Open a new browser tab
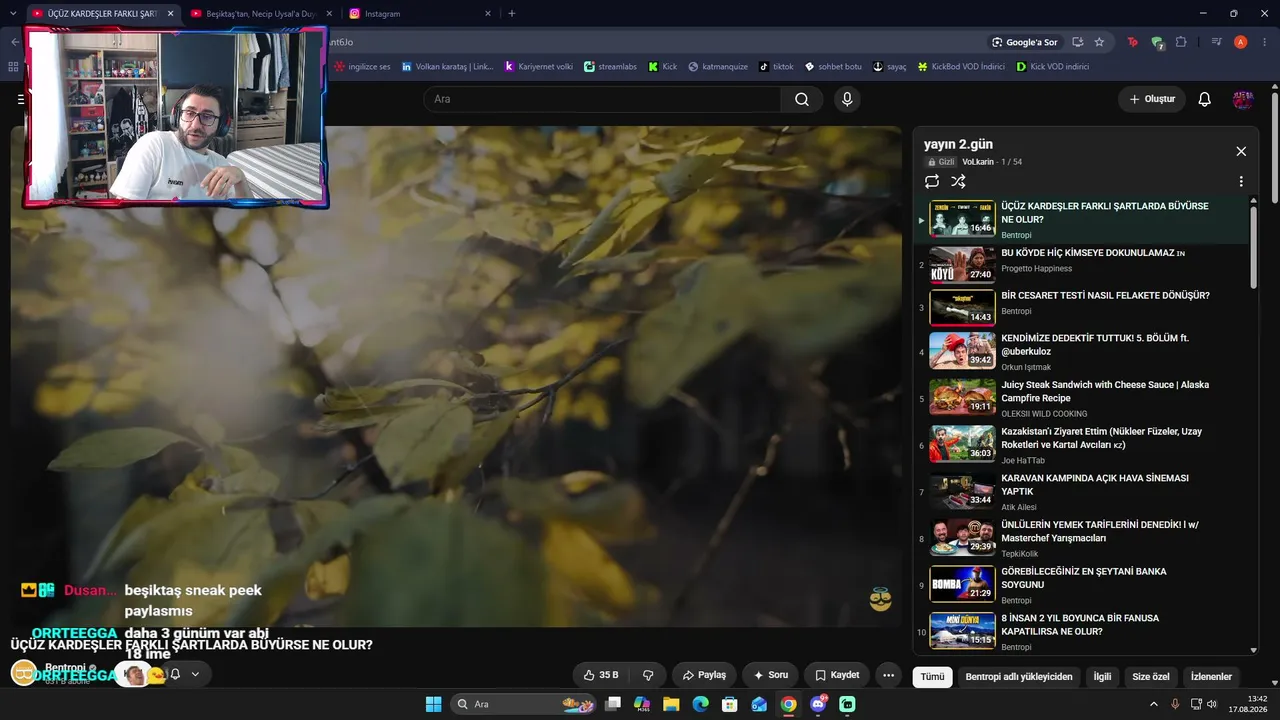Viewport: 1280px width, 720px height. [512, 14]
